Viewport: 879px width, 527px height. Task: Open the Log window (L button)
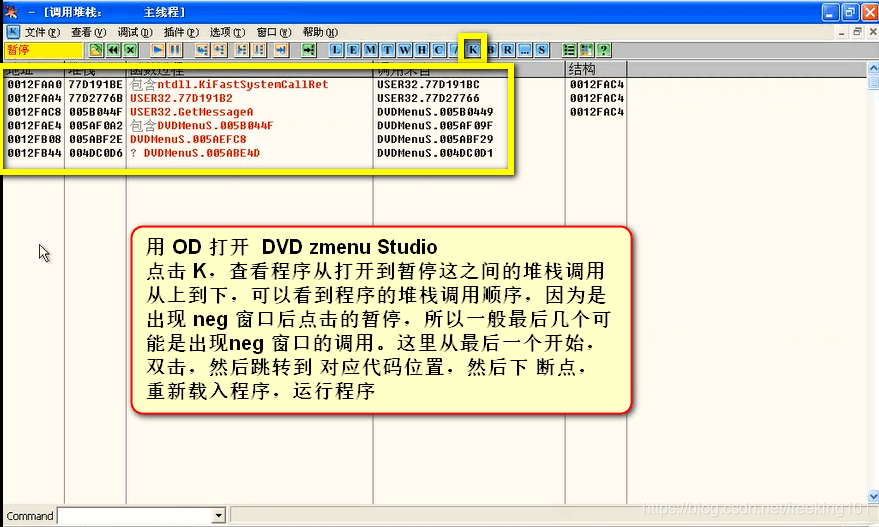[336, 50]
